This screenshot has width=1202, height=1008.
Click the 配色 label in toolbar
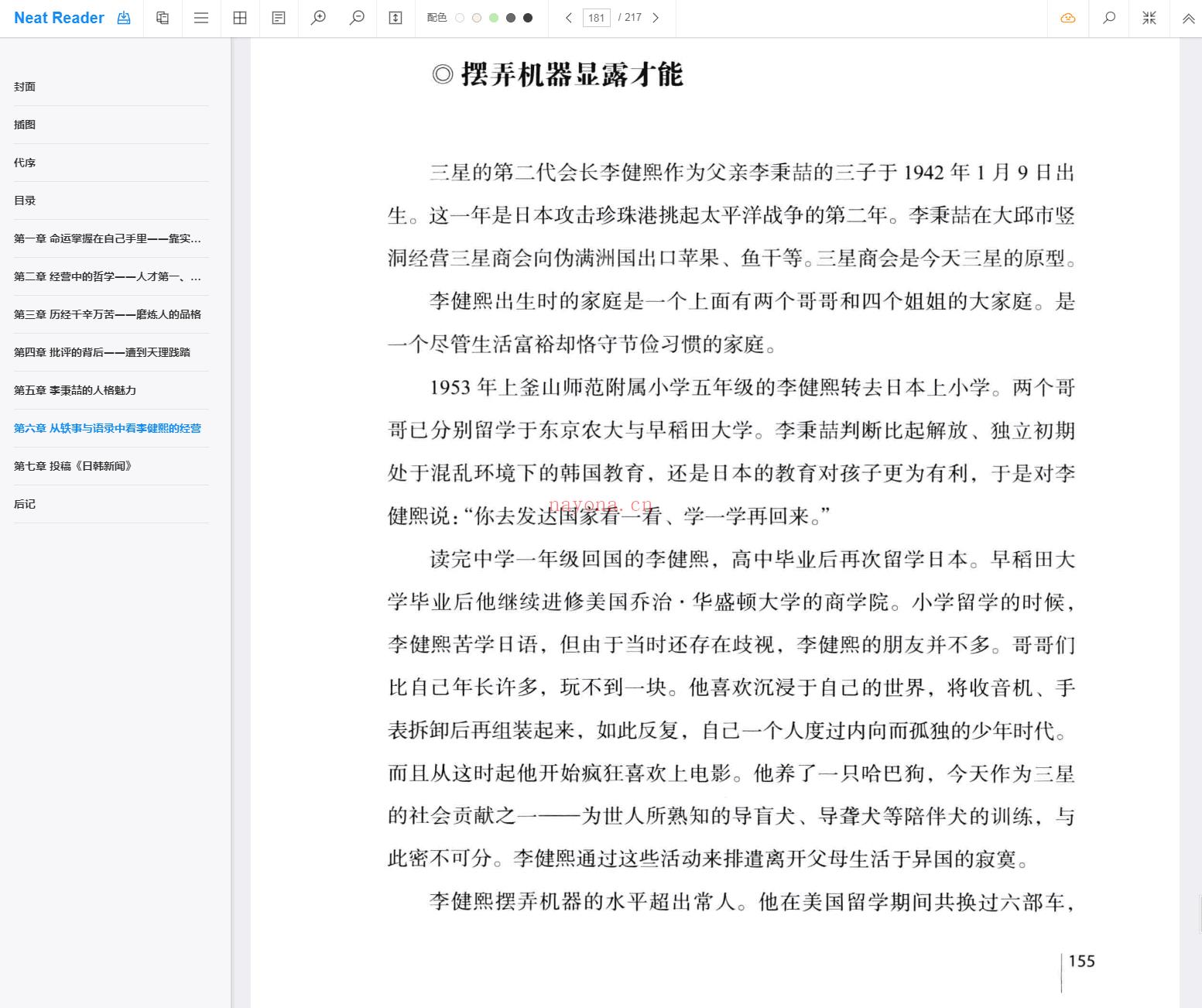[x=437, y=18]
